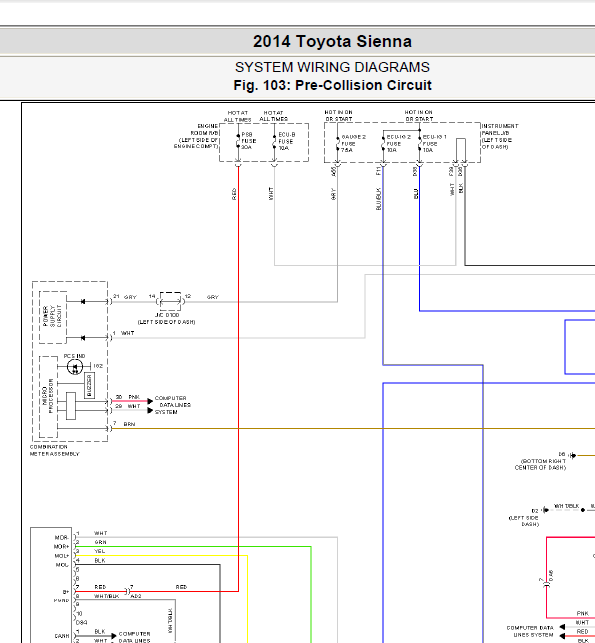This screenshot has width=595, height=643.
Task: Click the Combination Meter Assembly label
Action: (x=55, y=450)
